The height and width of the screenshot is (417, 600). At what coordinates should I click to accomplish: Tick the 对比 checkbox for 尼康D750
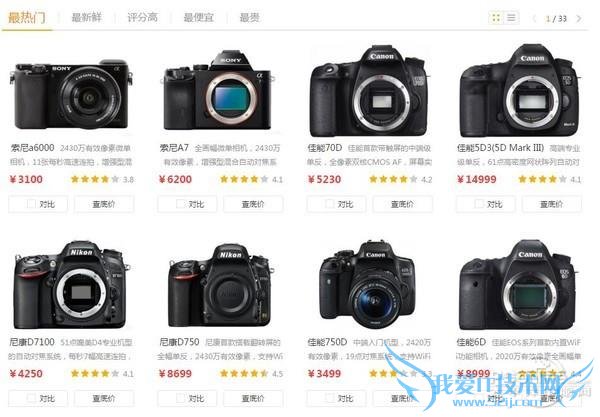[x=181, y=398]
